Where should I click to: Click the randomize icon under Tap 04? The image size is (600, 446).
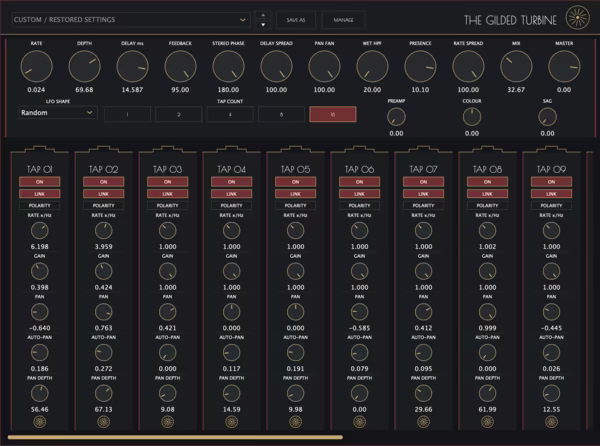coord(232,422)
